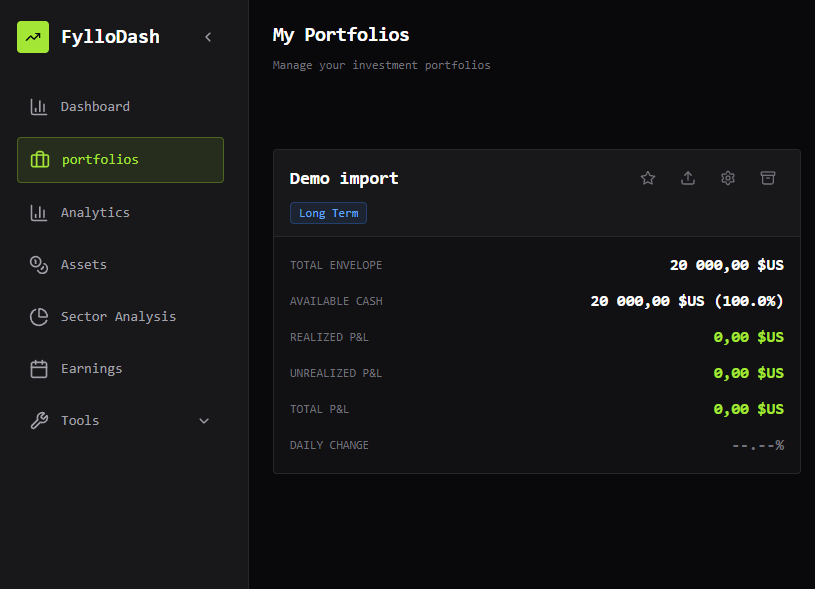The image size is (815, 589).
Task: Click the Earnings calendar icon
Action: [38, 368]
